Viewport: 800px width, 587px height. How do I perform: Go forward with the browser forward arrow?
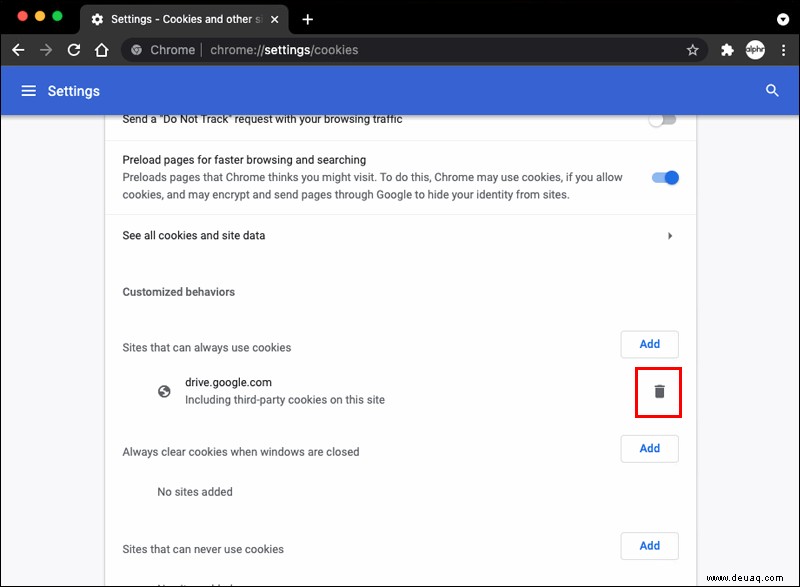pos(46,49)
